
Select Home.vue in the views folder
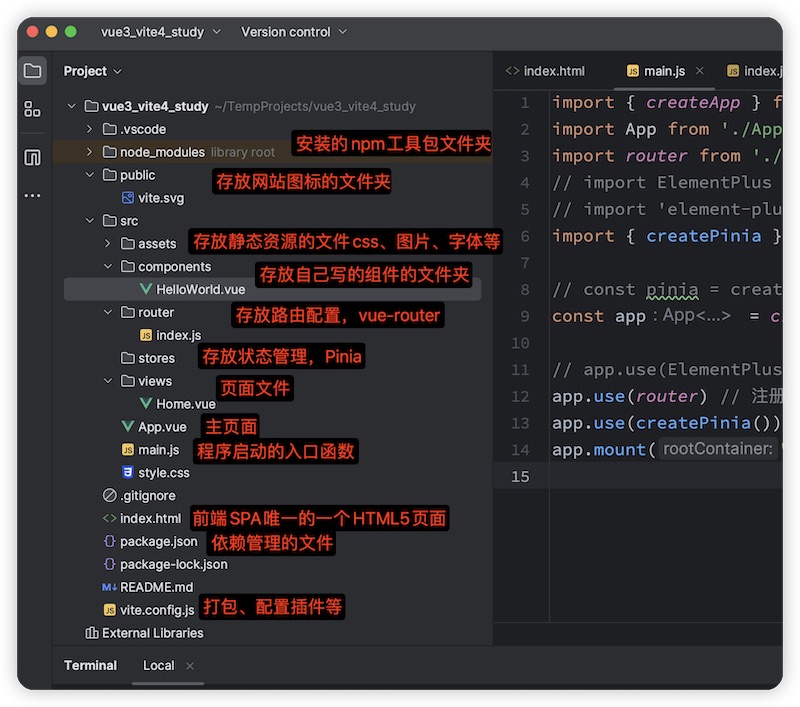point(186,404)
